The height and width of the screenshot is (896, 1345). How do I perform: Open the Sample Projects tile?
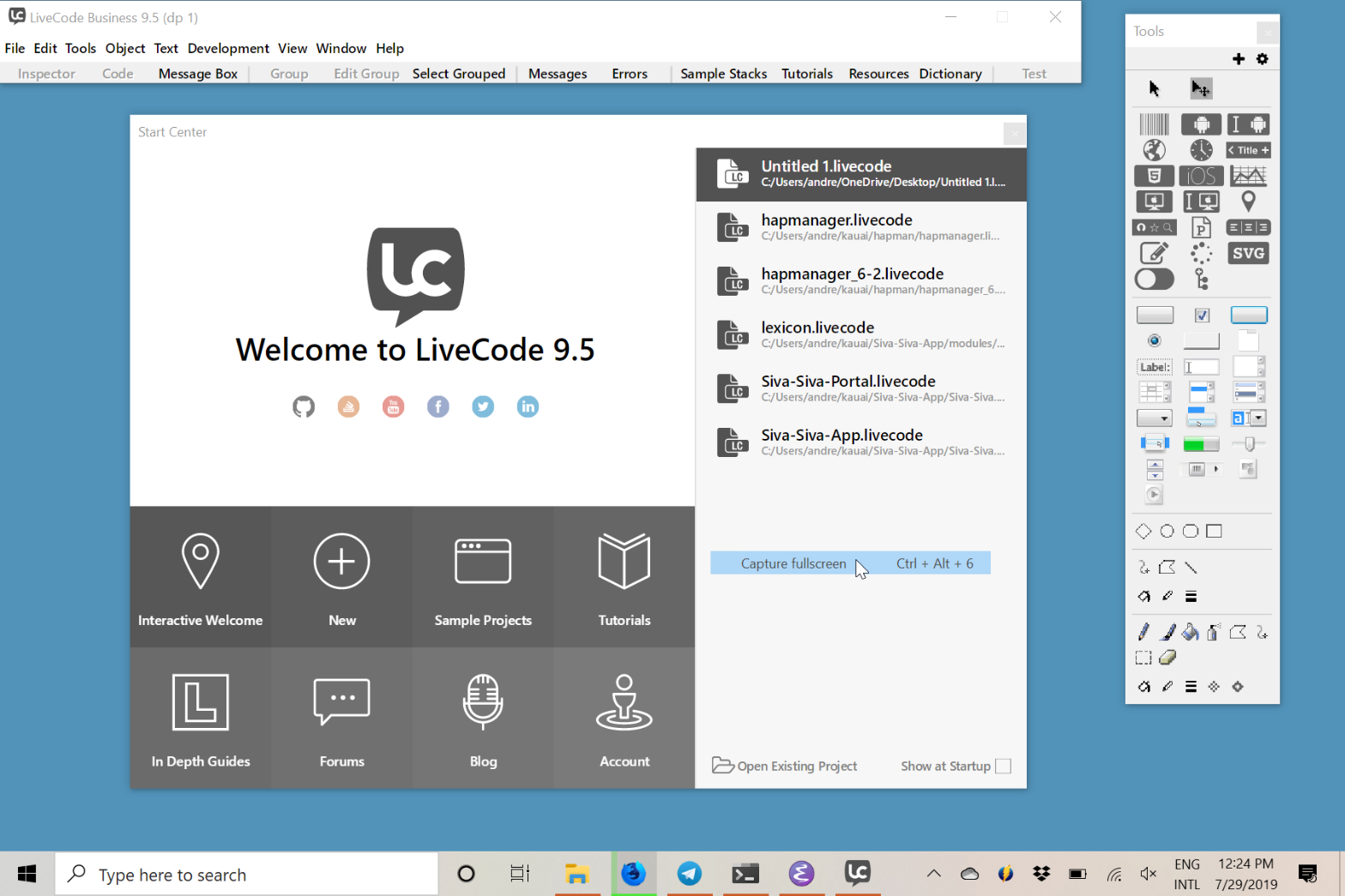pyautogui.click(x=483, y=577)
